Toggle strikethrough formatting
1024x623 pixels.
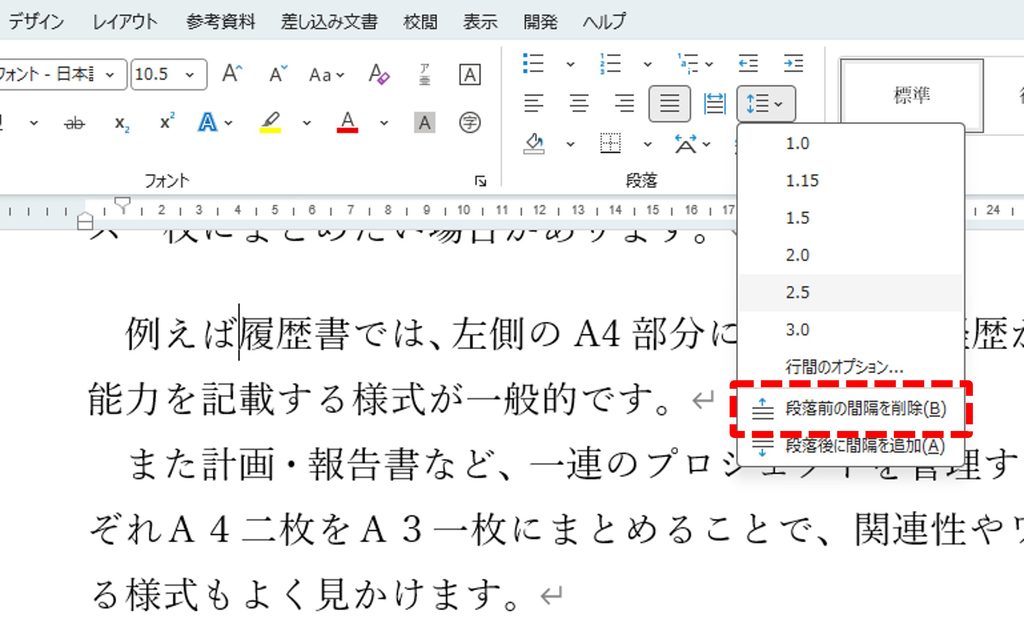(x=75, y=123)
